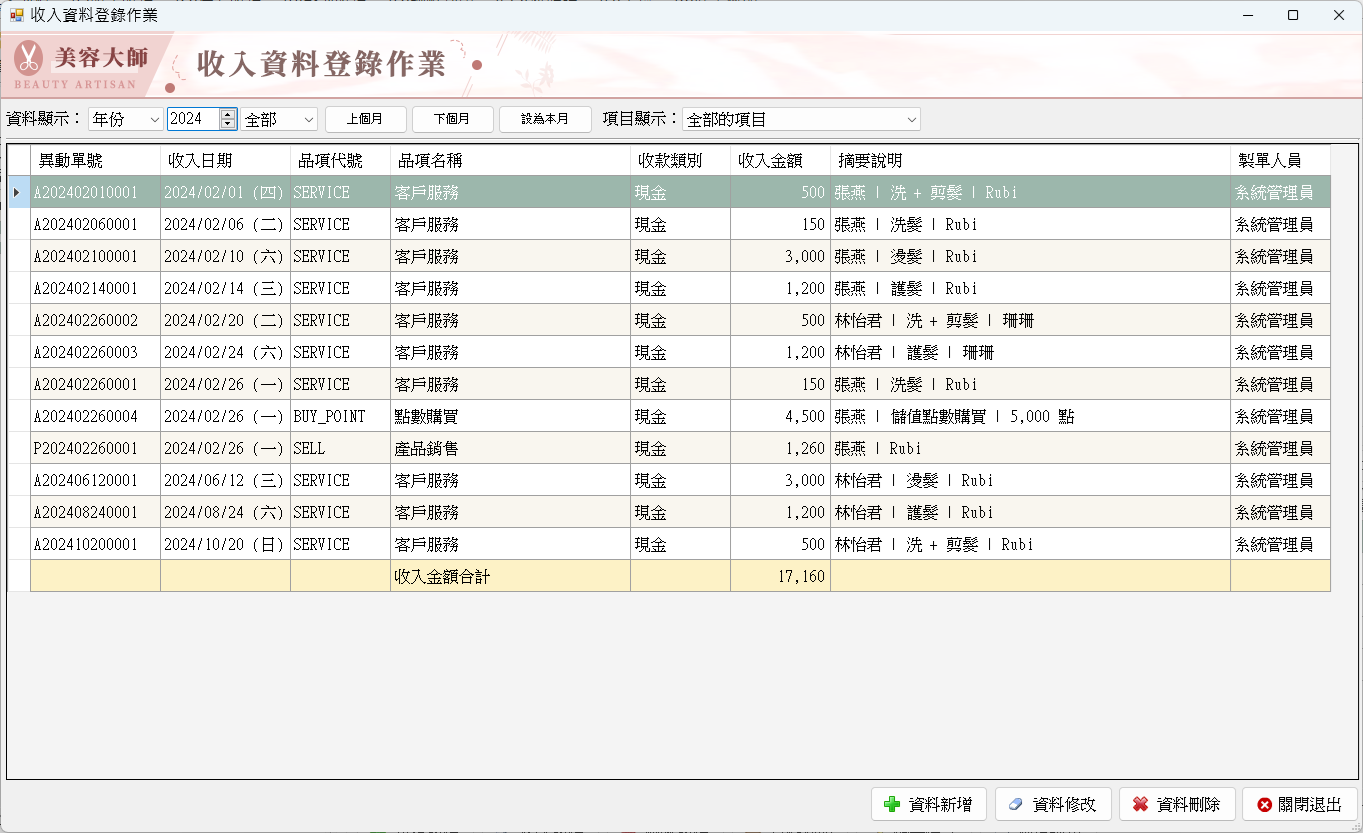This screenshot has height=833, width=1363.
Task: Click date cell 2024/08/24 (六)
Action: click(225, 512)
